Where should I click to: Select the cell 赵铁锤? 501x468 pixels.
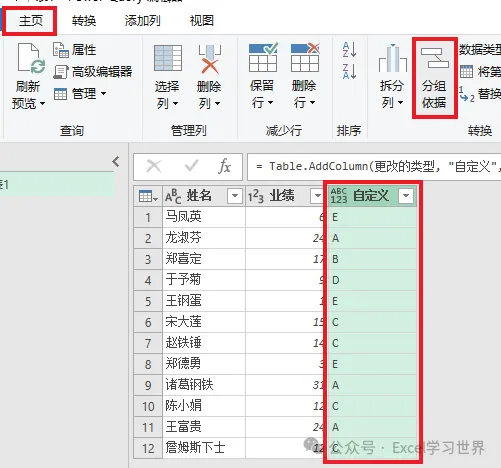204,343
